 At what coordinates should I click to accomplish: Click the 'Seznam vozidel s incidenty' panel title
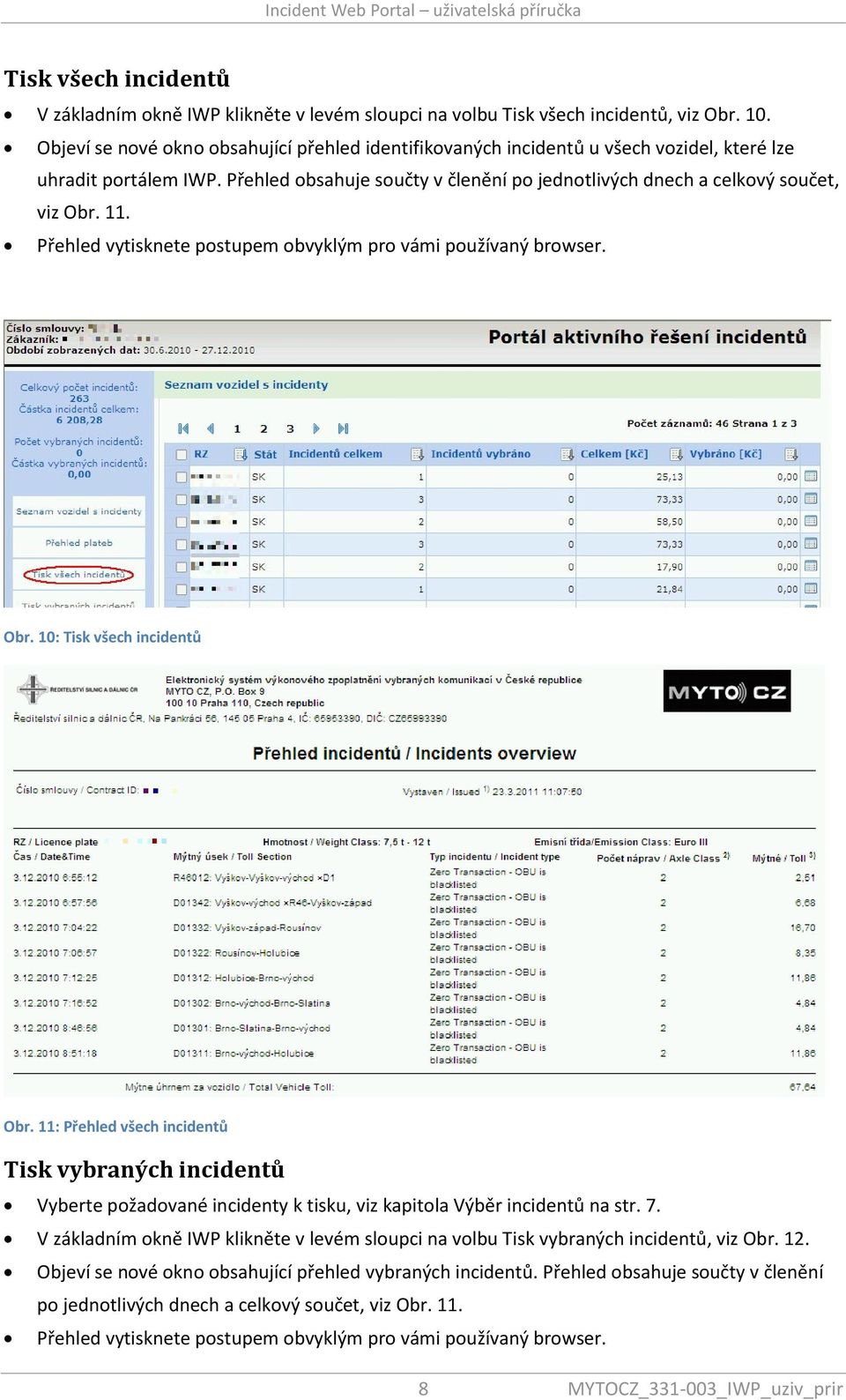[246, 384]
